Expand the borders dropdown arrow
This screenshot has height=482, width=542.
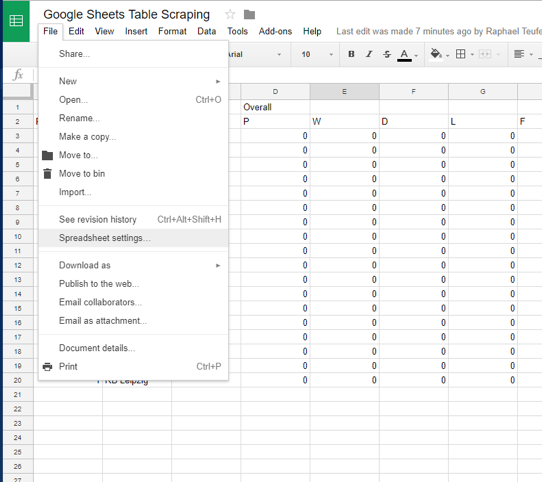tap(472, 55)
